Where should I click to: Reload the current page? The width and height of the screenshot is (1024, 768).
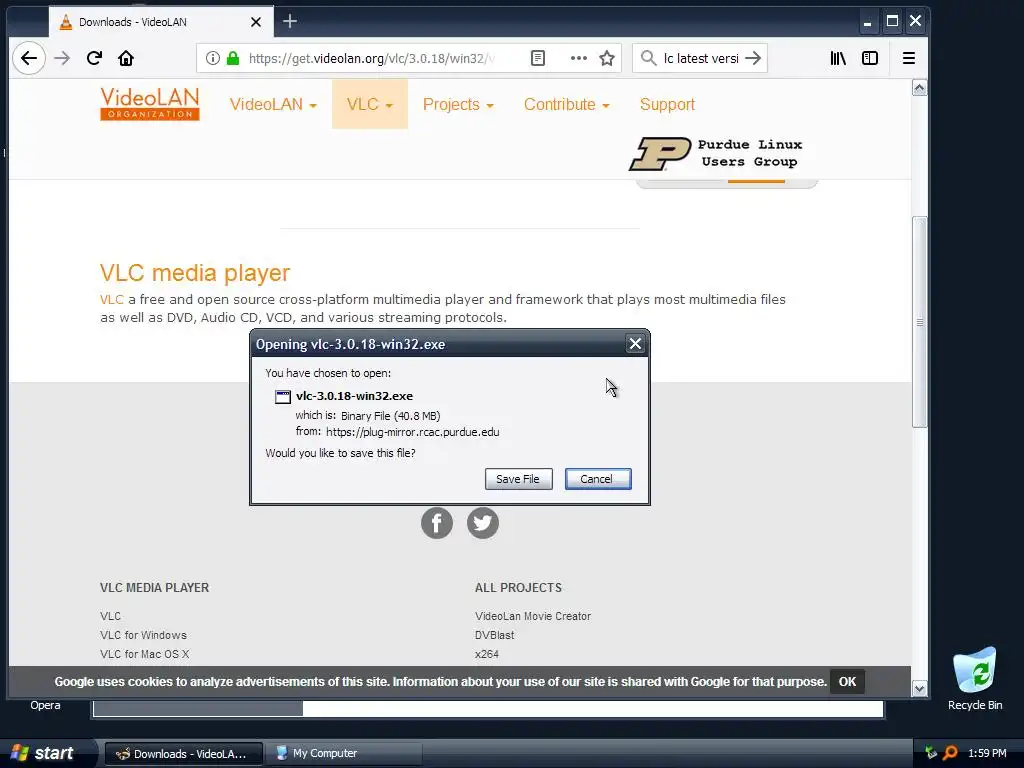coord(94,58)
